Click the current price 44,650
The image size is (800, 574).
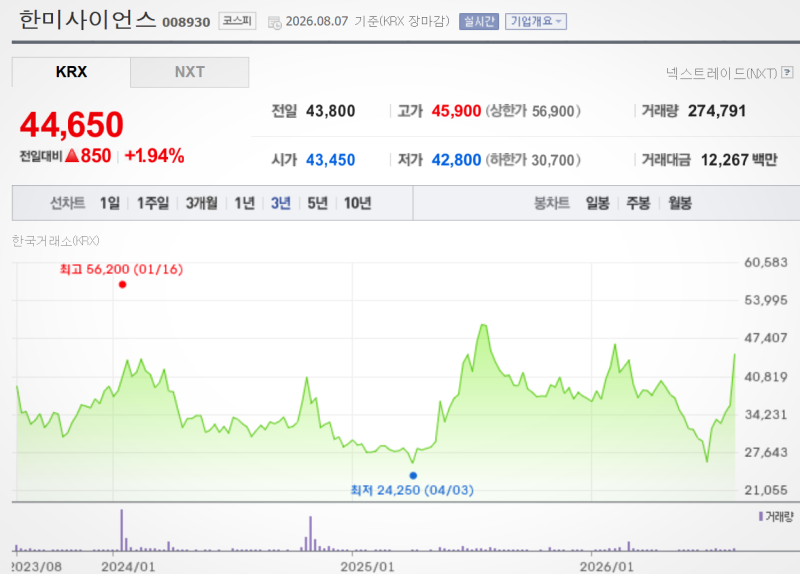point(71,124)
